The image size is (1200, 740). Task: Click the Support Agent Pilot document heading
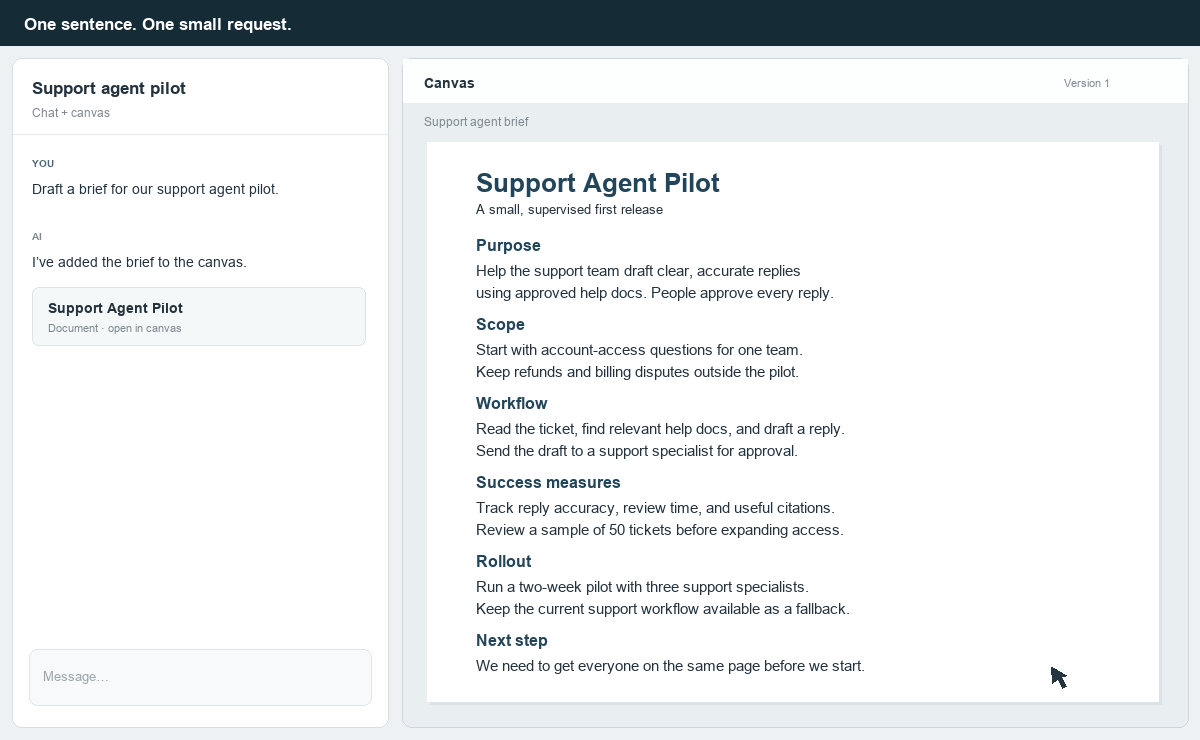pyautogui.click(x=598, y=183)
